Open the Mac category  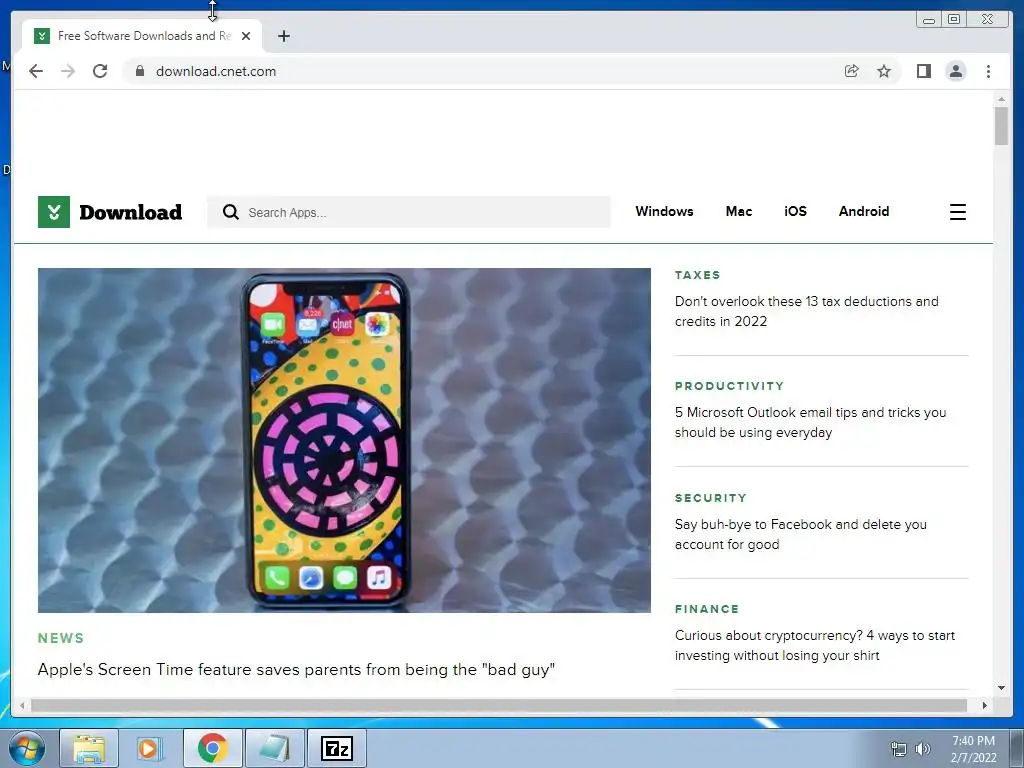point(739,211)
